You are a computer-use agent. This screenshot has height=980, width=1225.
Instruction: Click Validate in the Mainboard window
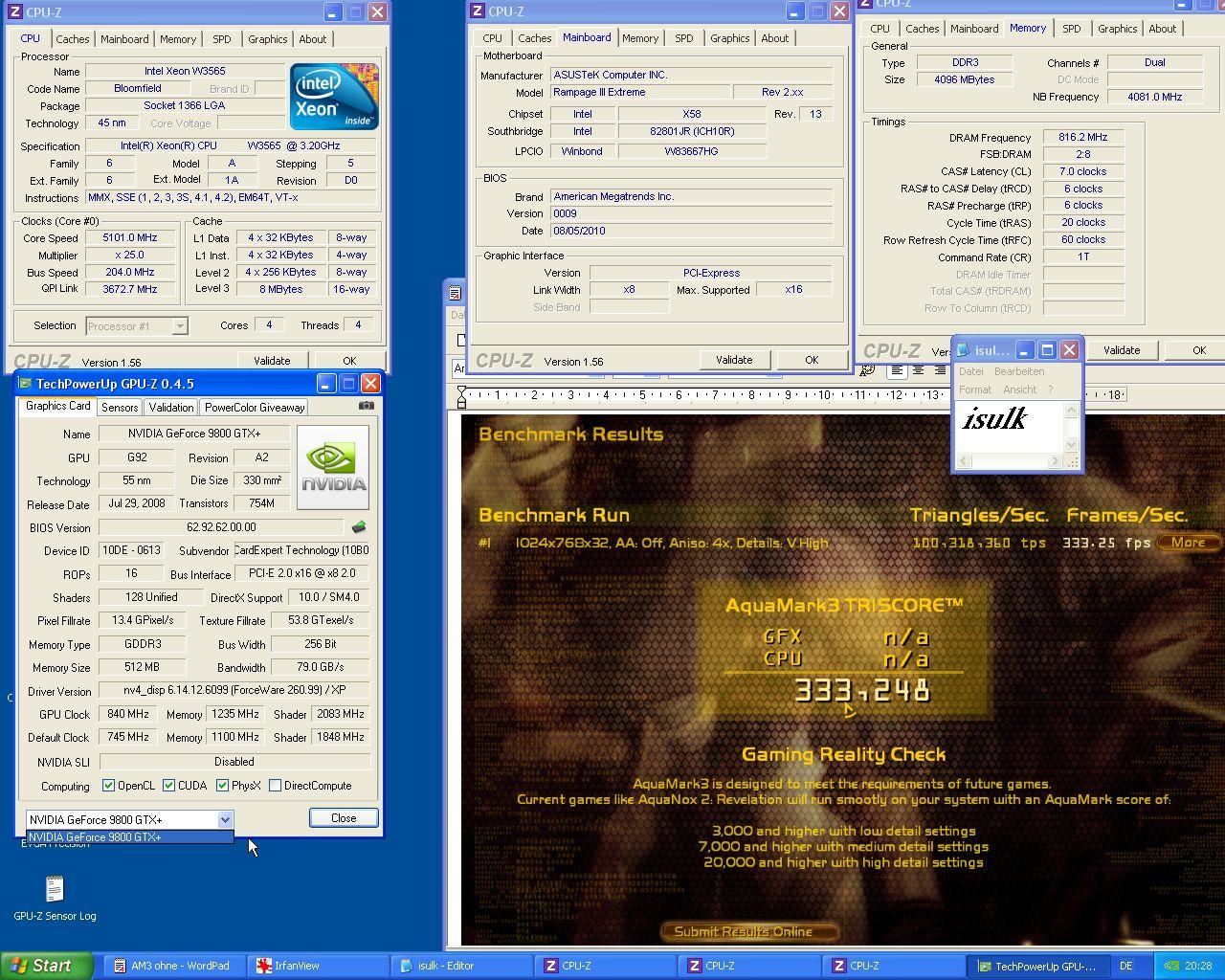(x=734, y=360)
